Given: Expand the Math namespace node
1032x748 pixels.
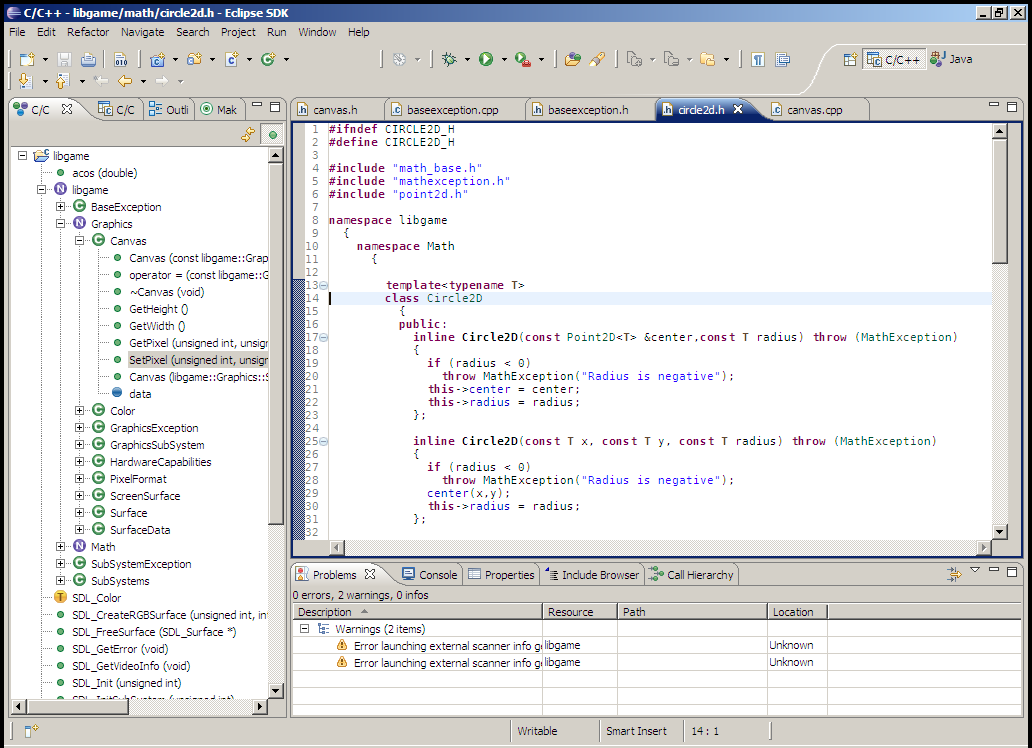Looking at the screenshot, I should pos(61,547).
